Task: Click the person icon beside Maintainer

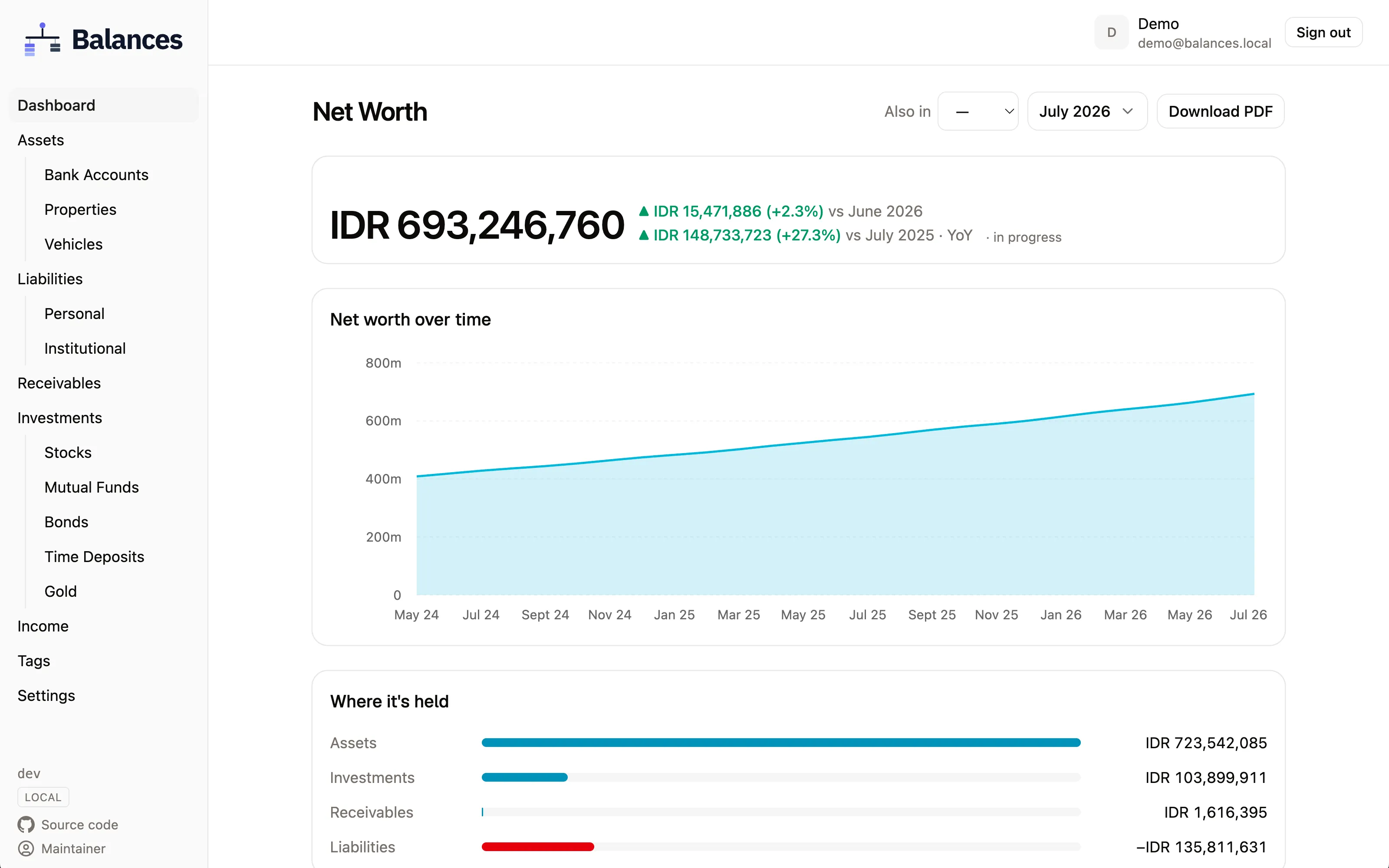Action: click(x=26, y=848)
